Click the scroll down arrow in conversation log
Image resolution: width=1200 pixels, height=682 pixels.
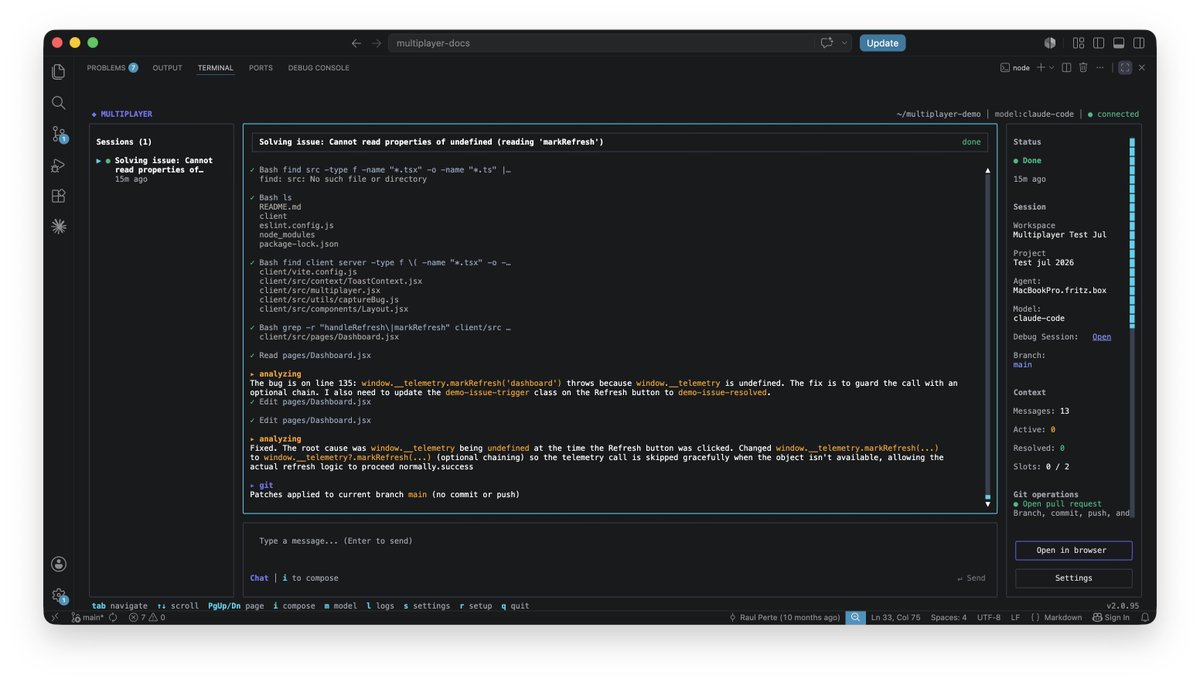[988, 504]
